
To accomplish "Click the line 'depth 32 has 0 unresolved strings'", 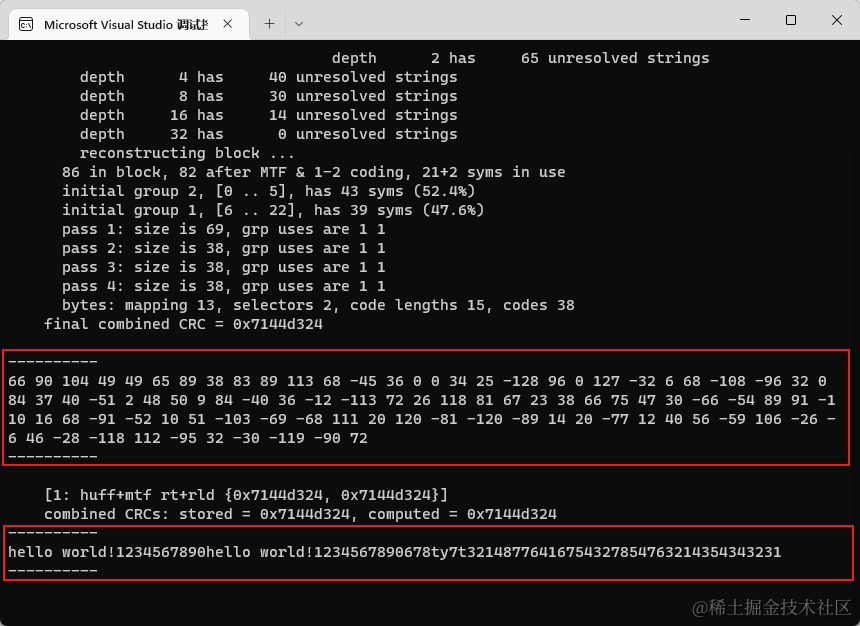I will tap(268, 134).
